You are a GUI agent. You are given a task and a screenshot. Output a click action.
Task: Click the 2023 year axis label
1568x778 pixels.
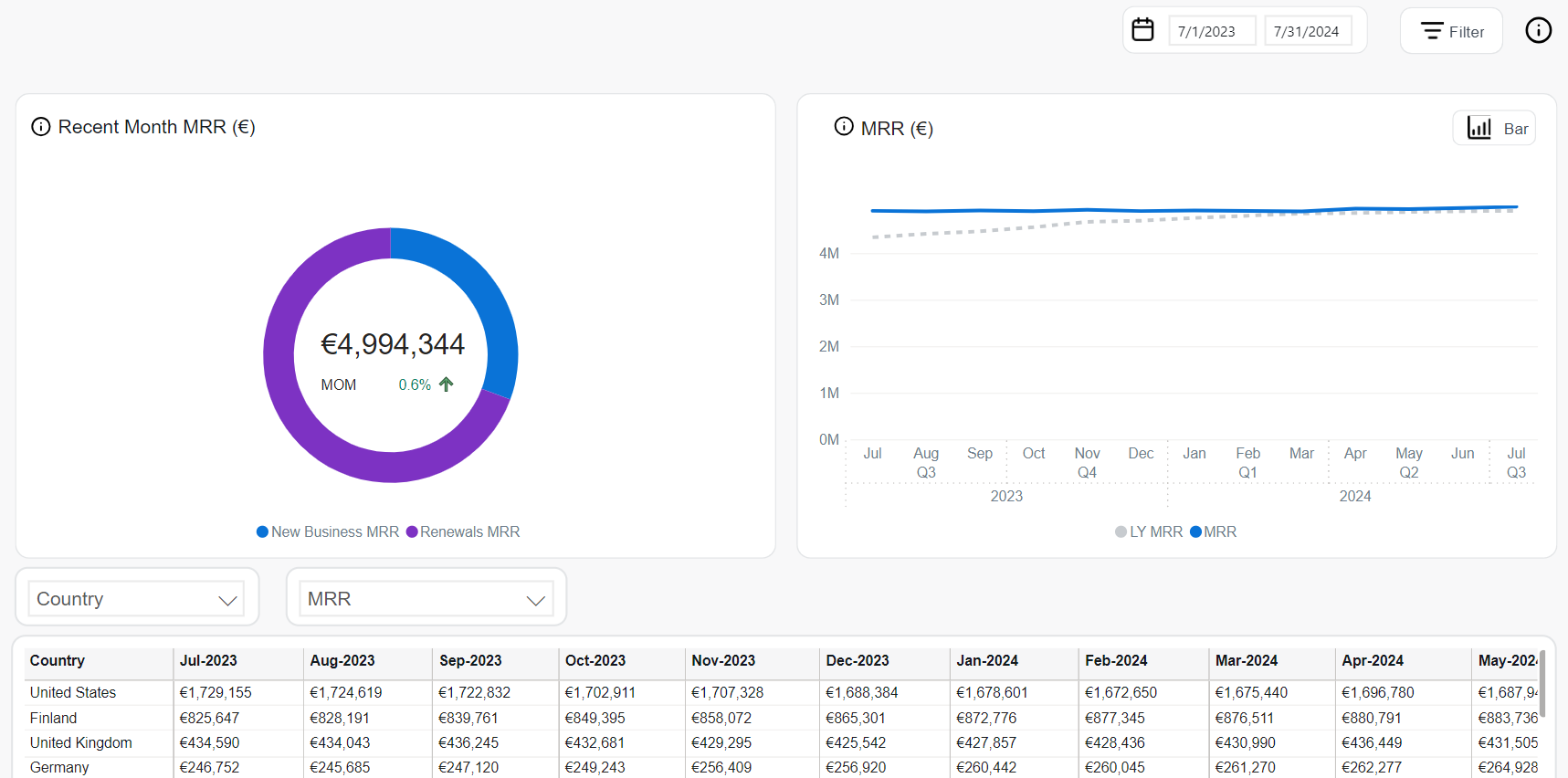(x=1006, y=496)
